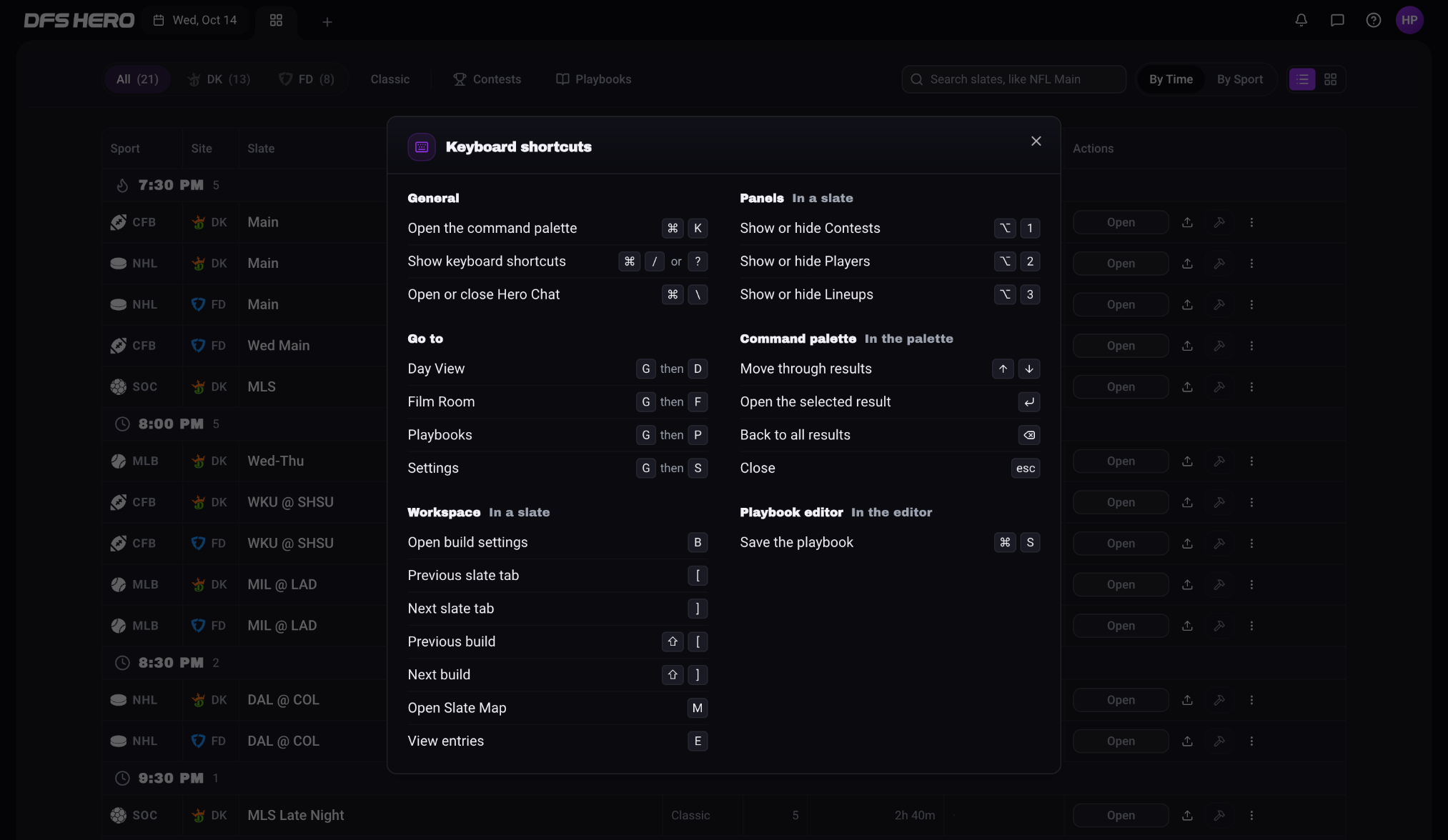Switch to grid view layout
1448x840 pixels.
[1330, 79]
